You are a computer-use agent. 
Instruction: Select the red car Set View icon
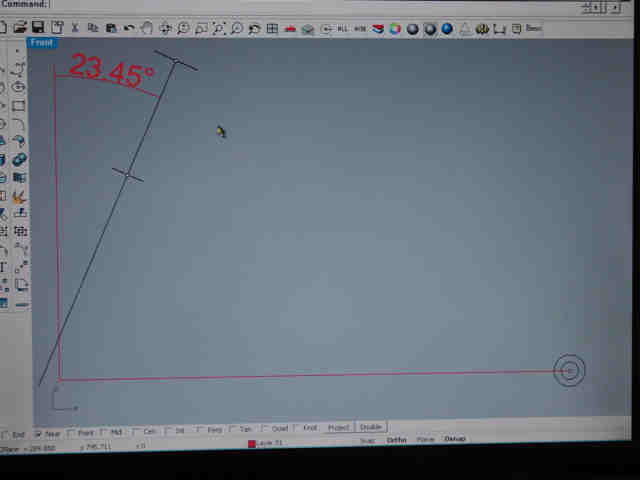coord(290,29)
